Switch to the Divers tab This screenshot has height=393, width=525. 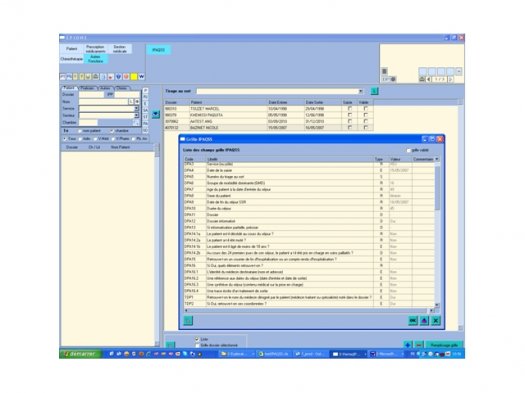coord(122,88)
